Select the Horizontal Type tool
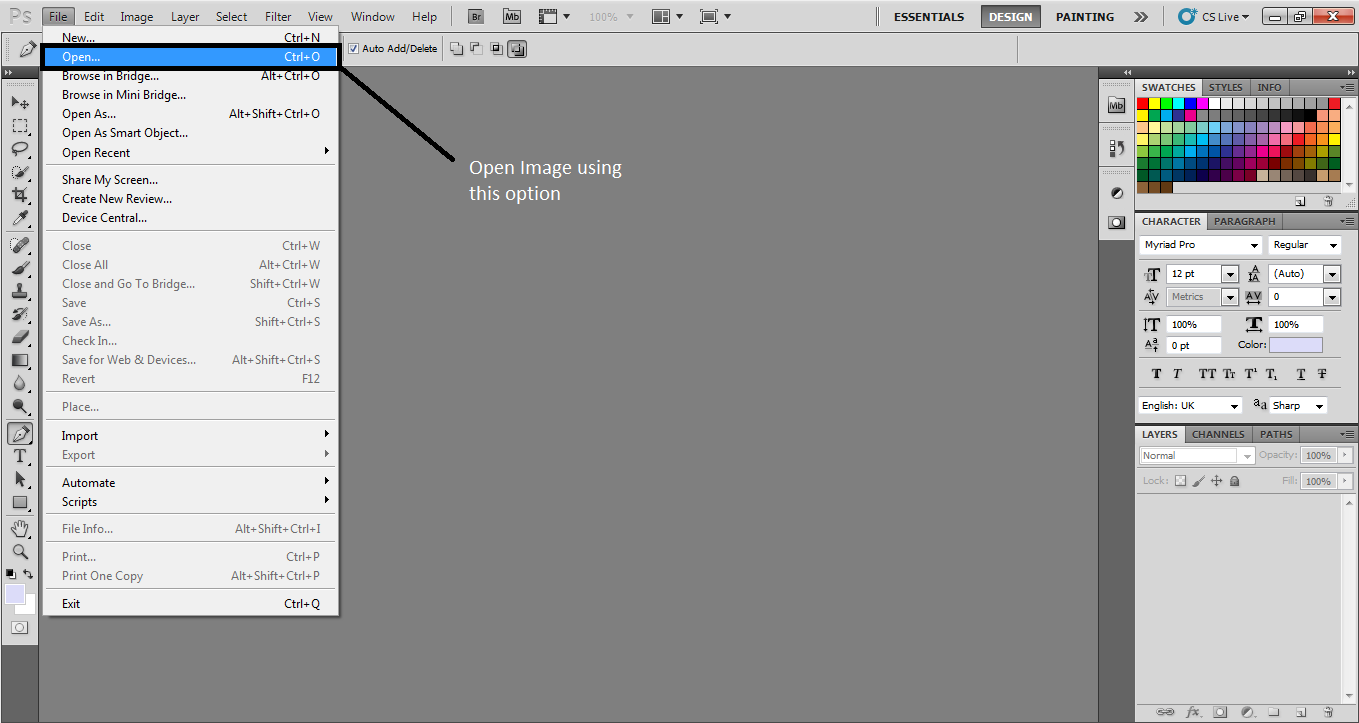The height and width of the screenshot is (723, 1359). click(x=20, y=456)
